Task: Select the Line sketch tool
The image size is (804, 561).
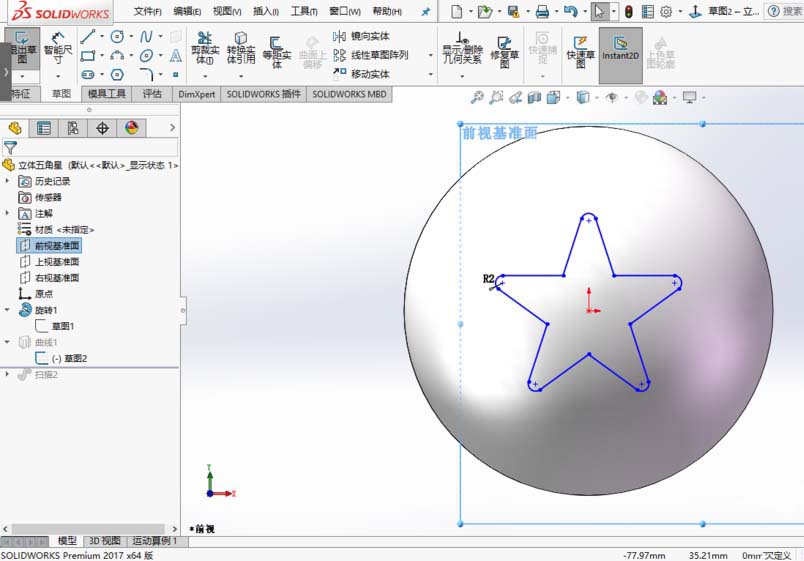Action: click(x=88, y=36)
